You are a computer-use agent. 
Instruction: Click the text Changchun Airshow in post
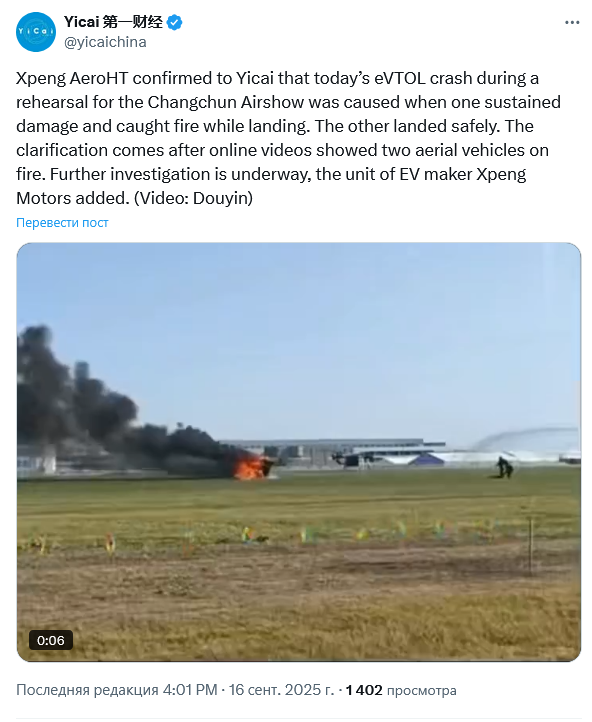(x=226, y=102)
